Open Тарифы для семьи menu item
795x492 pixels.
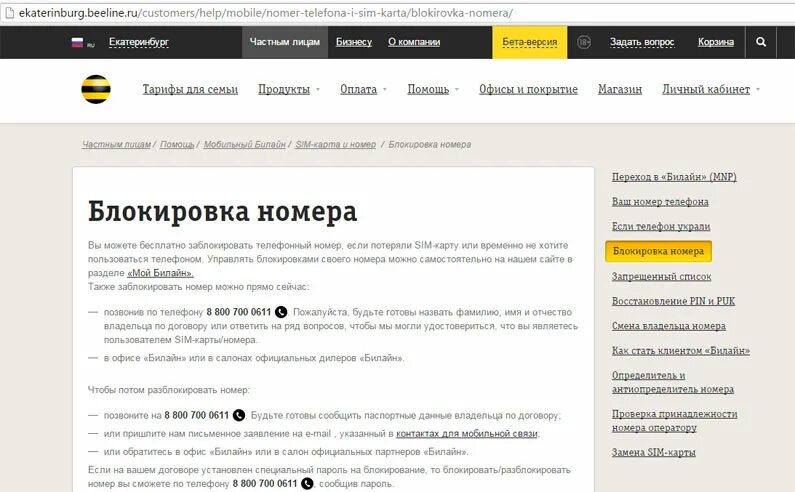tap(190, 89)
